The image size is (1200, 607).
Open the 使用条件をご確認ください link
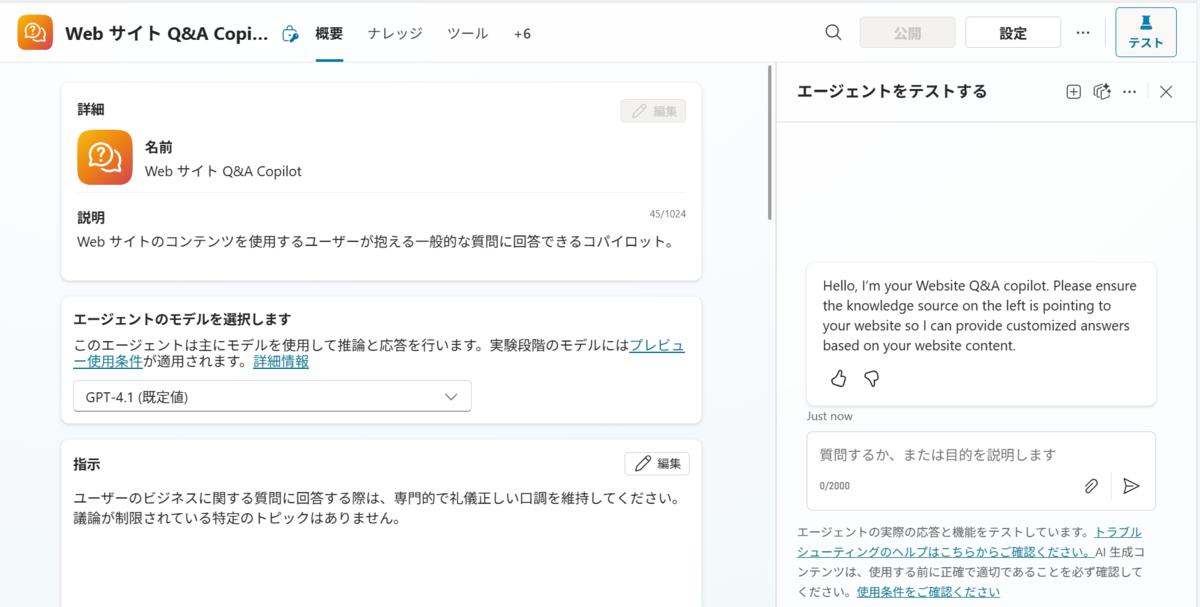tap(928, 591)
